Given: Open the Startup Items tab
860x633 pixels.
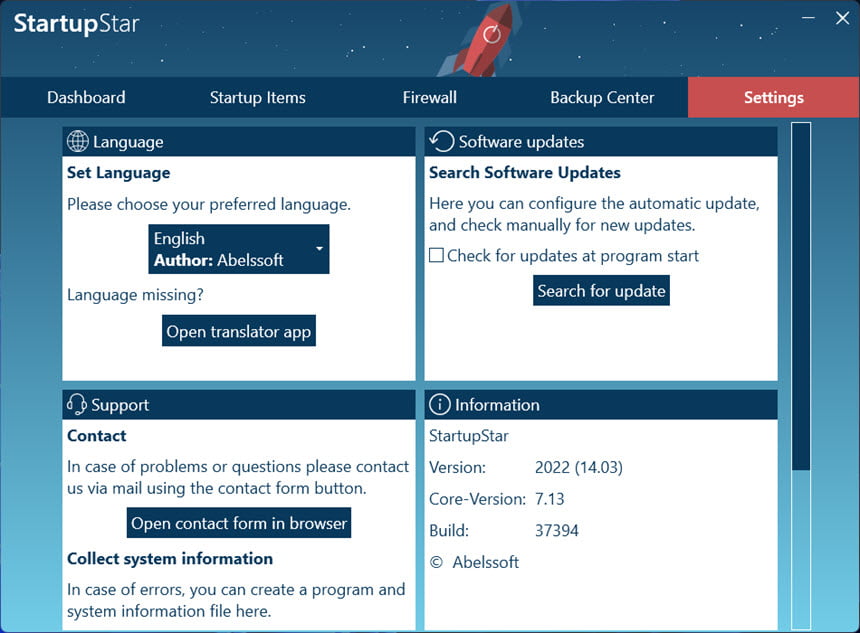Looking at the screenshot, I should tap(258, 98).
